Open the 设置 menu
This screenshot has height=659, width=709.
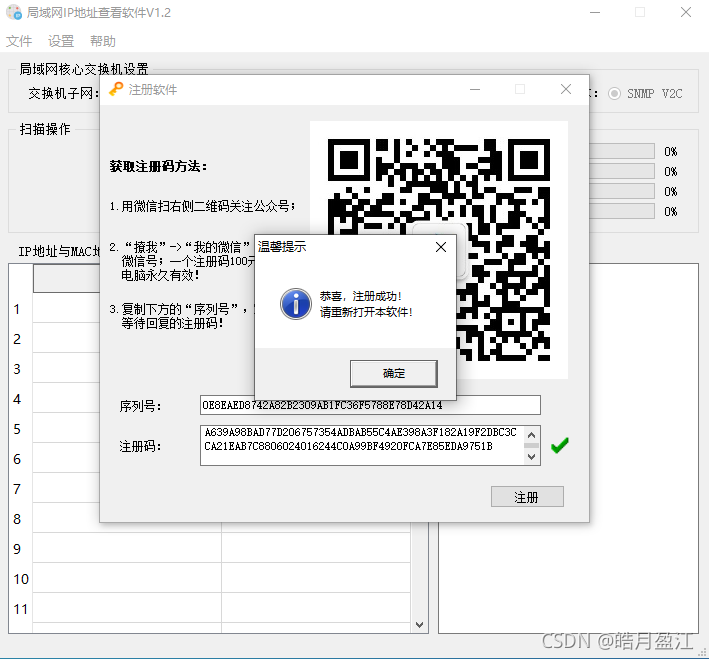point(61,41)
